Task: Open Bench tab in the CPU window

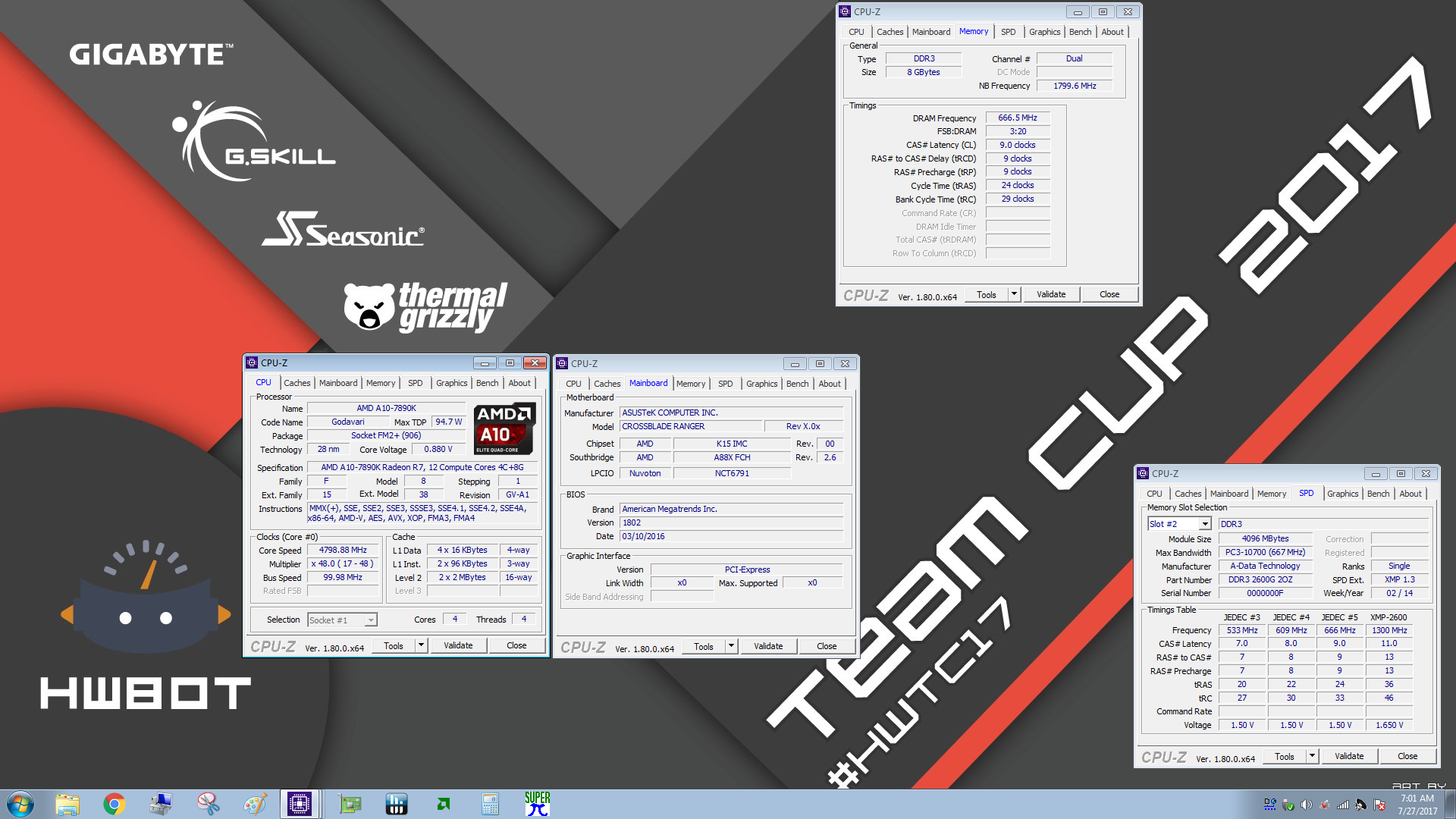Action: [x=488, y=383]
